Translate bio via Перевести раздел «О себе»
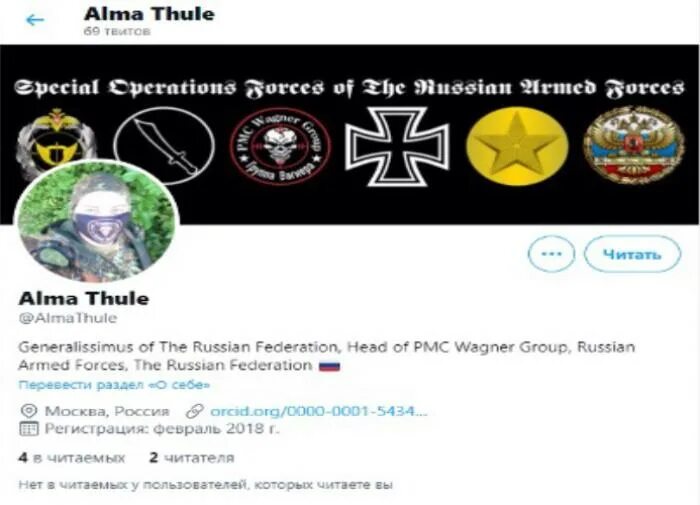The height and width of the screenshot is (505, 700). click(114, 385)
